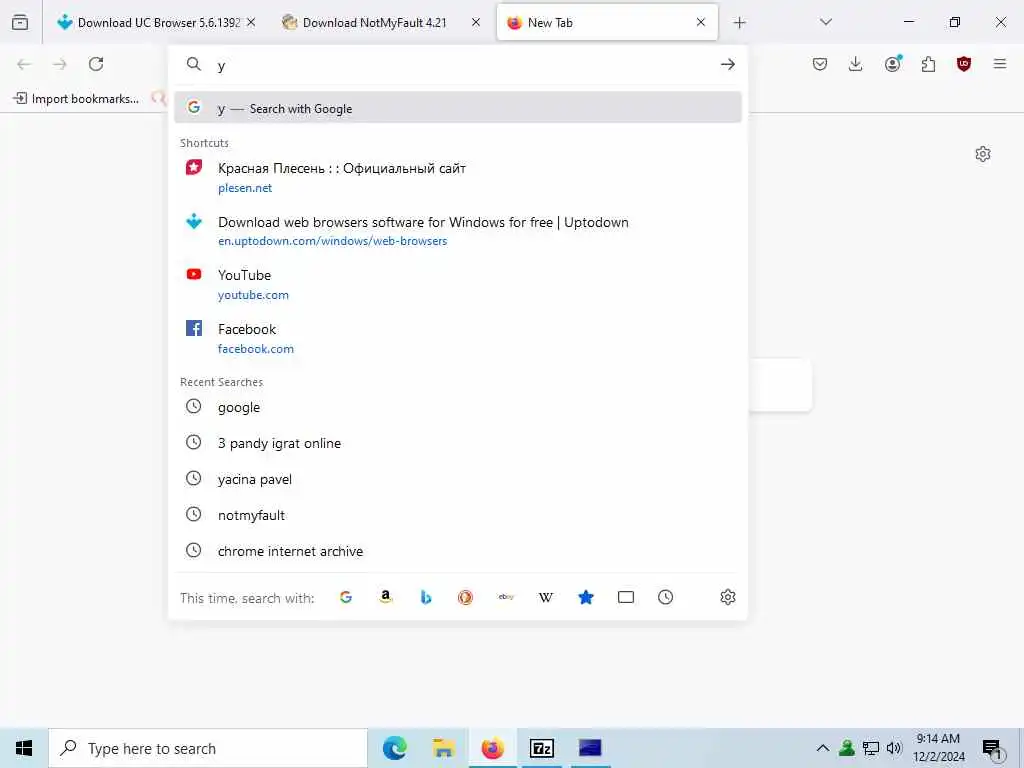
Task: Search this time with DuckDuckGo
Action: (x=465, y=597)
